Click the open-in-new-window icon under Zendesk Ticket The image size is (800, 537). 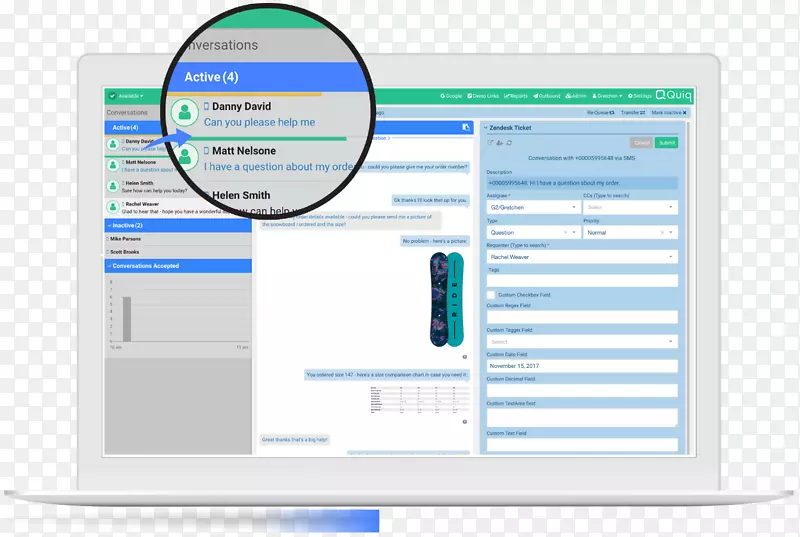[x=490, y=143]
